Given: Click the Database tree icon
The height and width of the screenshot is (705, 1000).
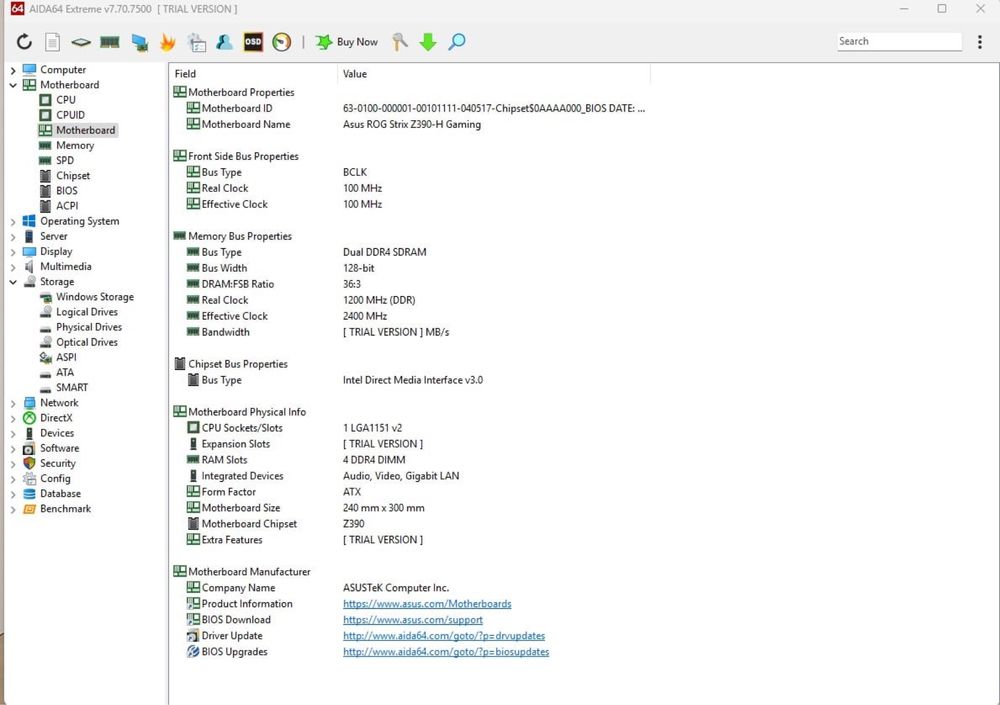Looking at the screenshot, I should click(29, 494).
